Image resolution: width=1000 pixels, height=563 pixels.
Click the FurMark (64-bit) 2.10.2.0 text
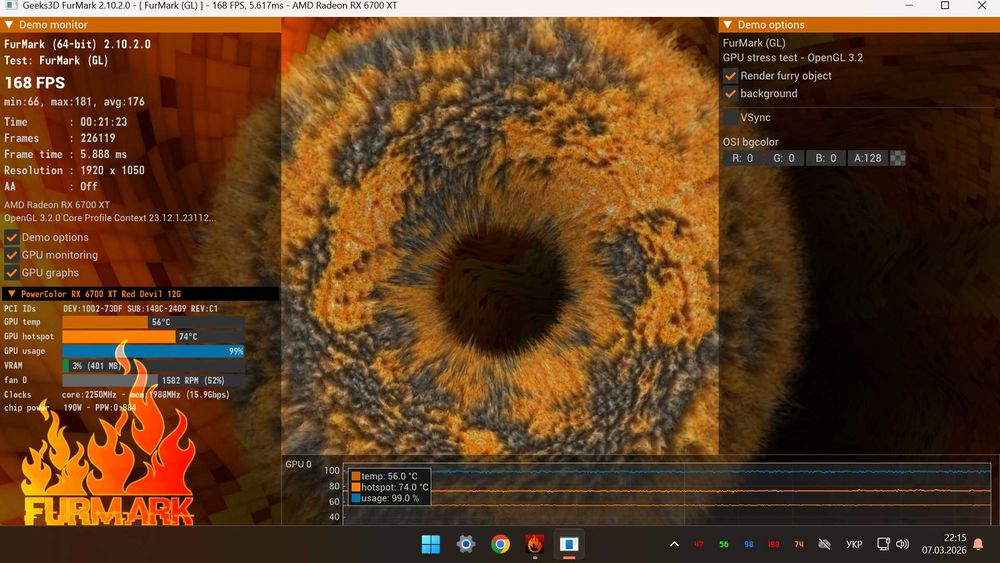click(77, 44)
